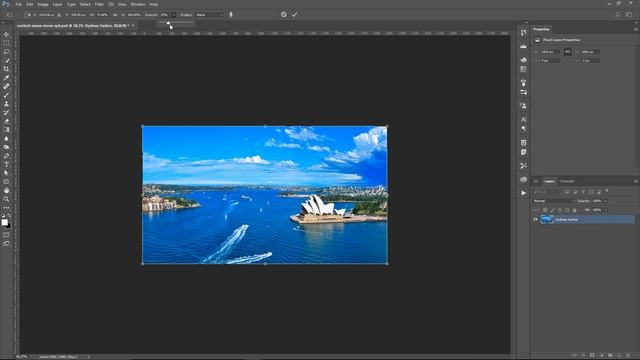Hide the Sydney Harbor layer
Image resolution: width=640 pixels, height=360 pixels.
pos(536,220)
